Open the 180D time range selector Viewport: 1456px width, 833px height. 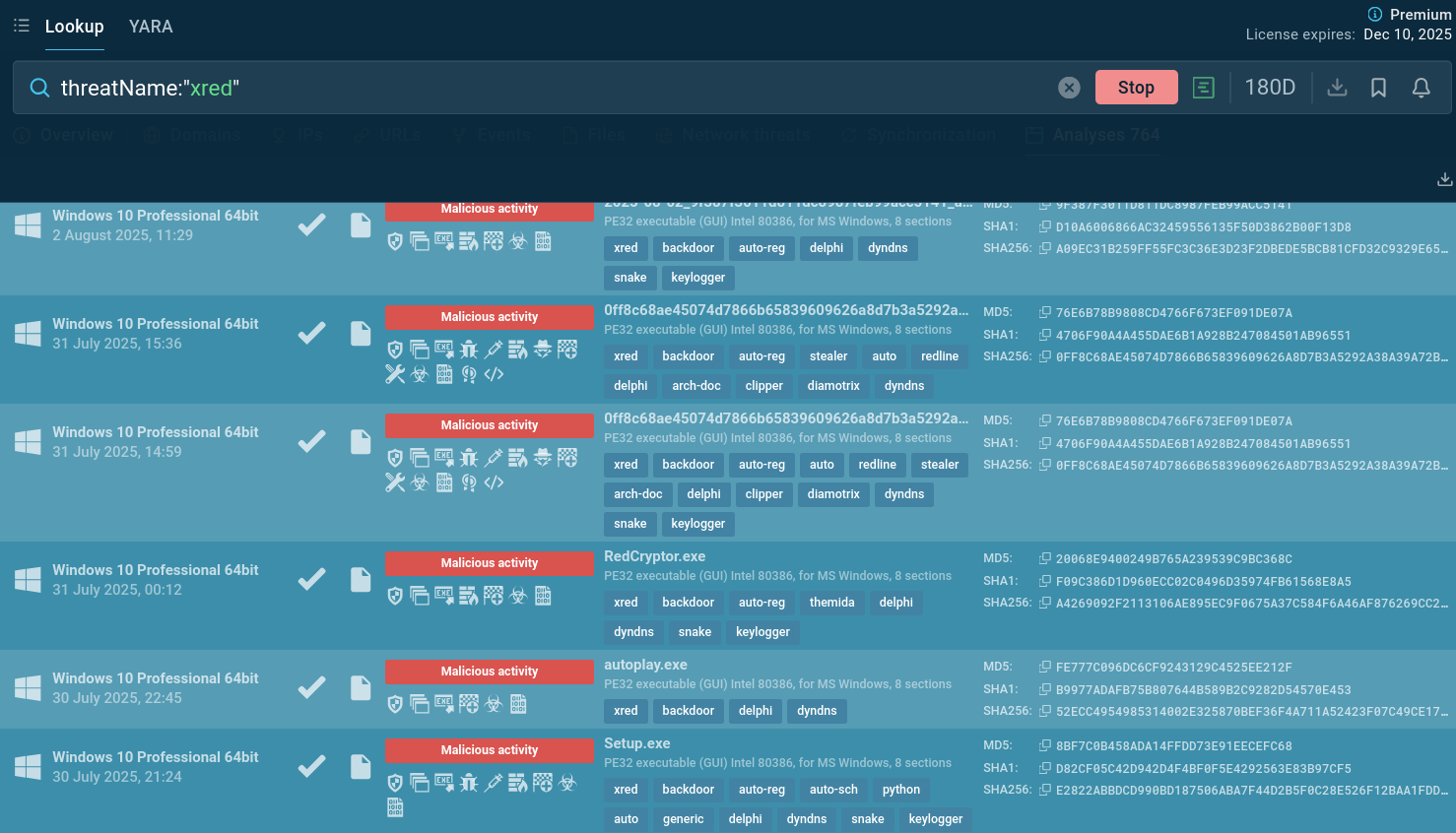[x=1269, y=88]
